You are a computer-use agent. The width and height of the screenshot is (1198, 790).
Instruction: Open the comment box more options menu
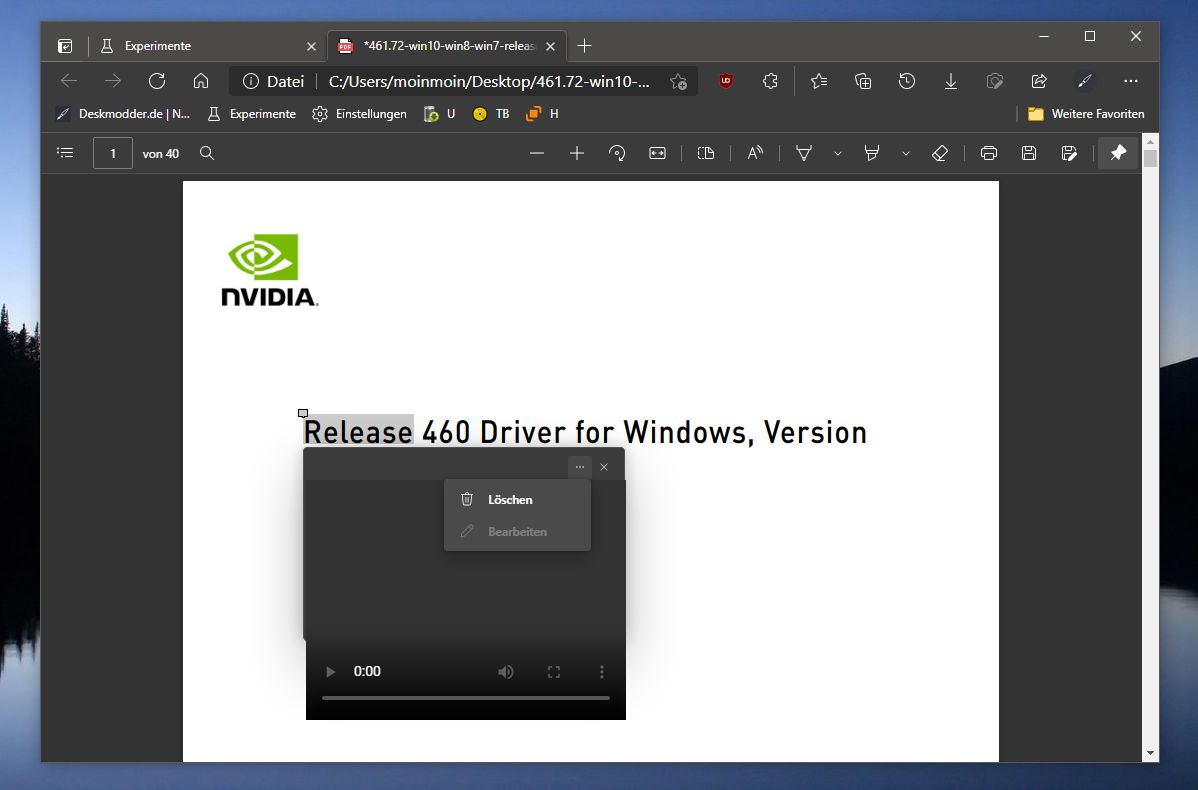pos(580,467)
